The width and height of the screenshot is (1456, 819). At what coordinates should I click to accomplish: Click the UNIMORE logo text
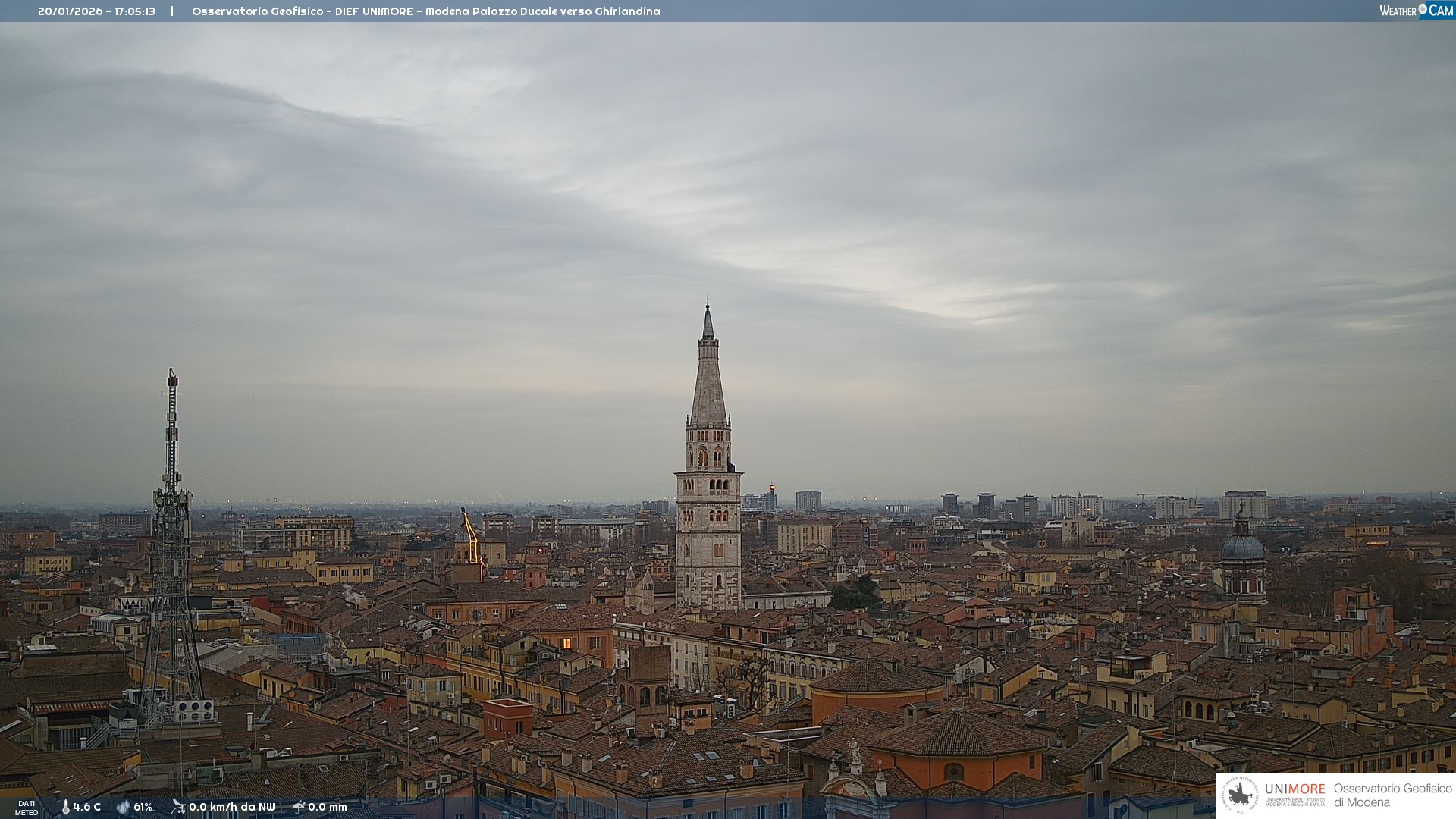[1294, 789]
